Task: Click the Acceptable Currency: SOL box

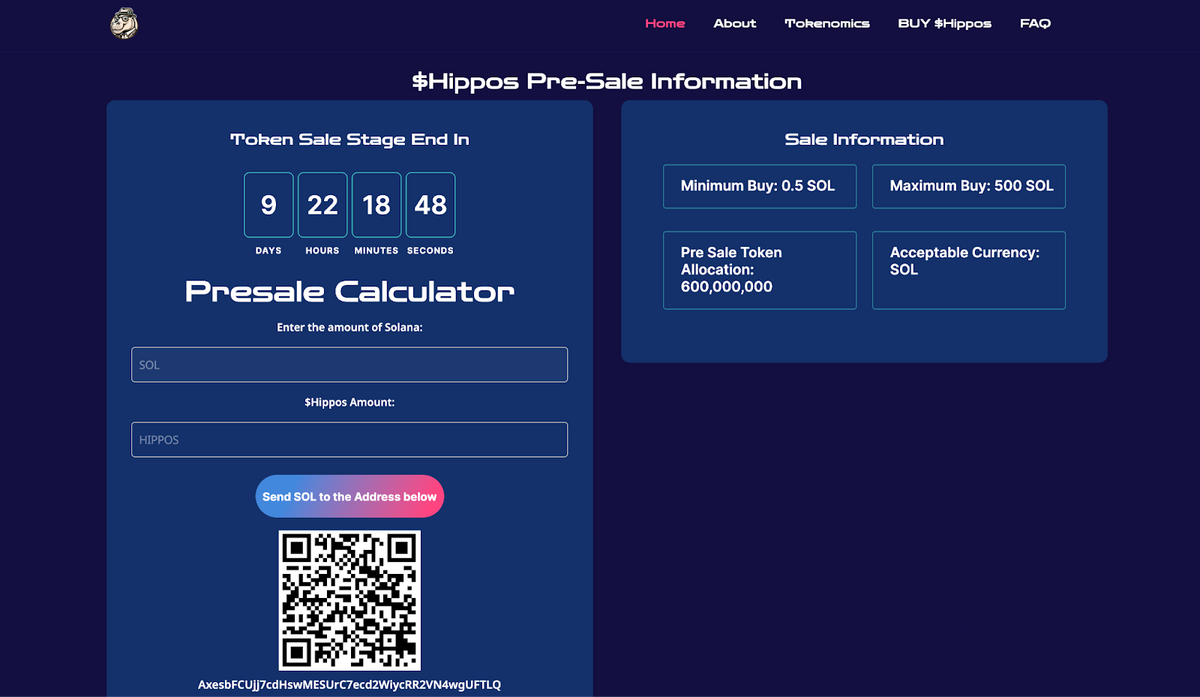Action: click(x=969, y=270)
